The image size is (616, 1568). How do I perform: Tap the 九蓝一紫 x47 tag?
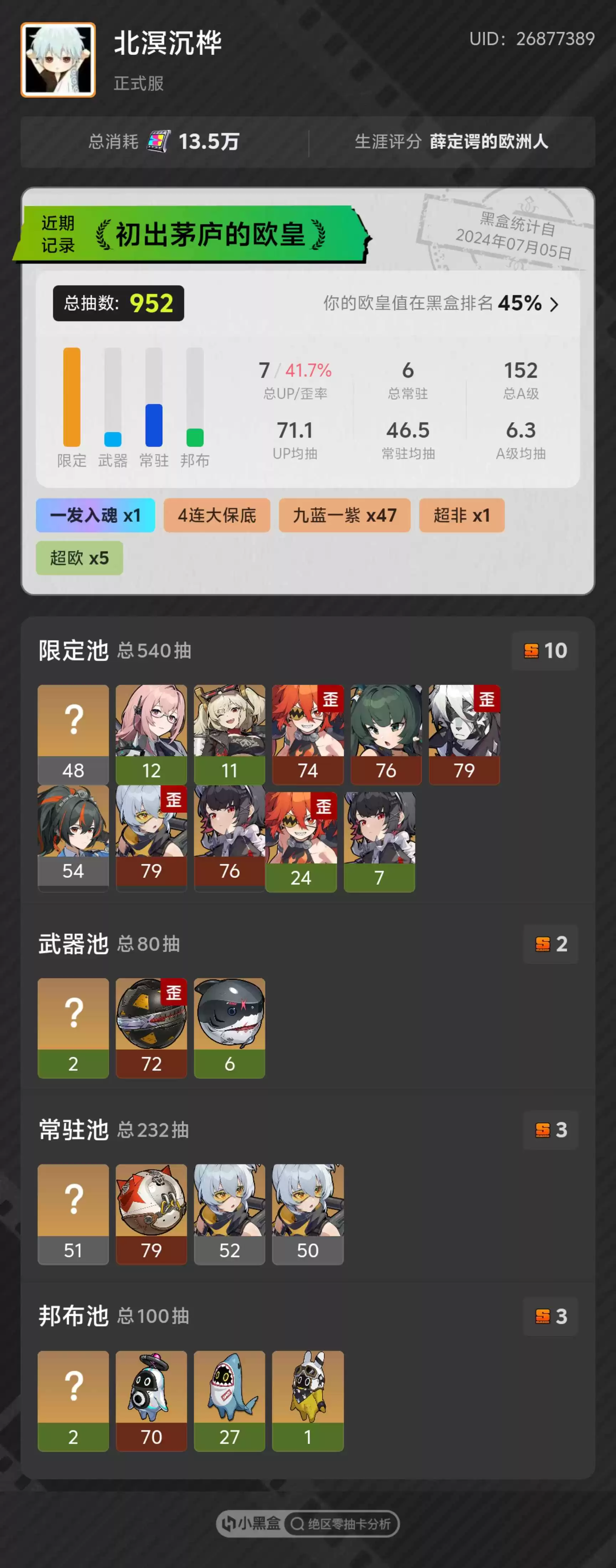click(x=345, y=515)
